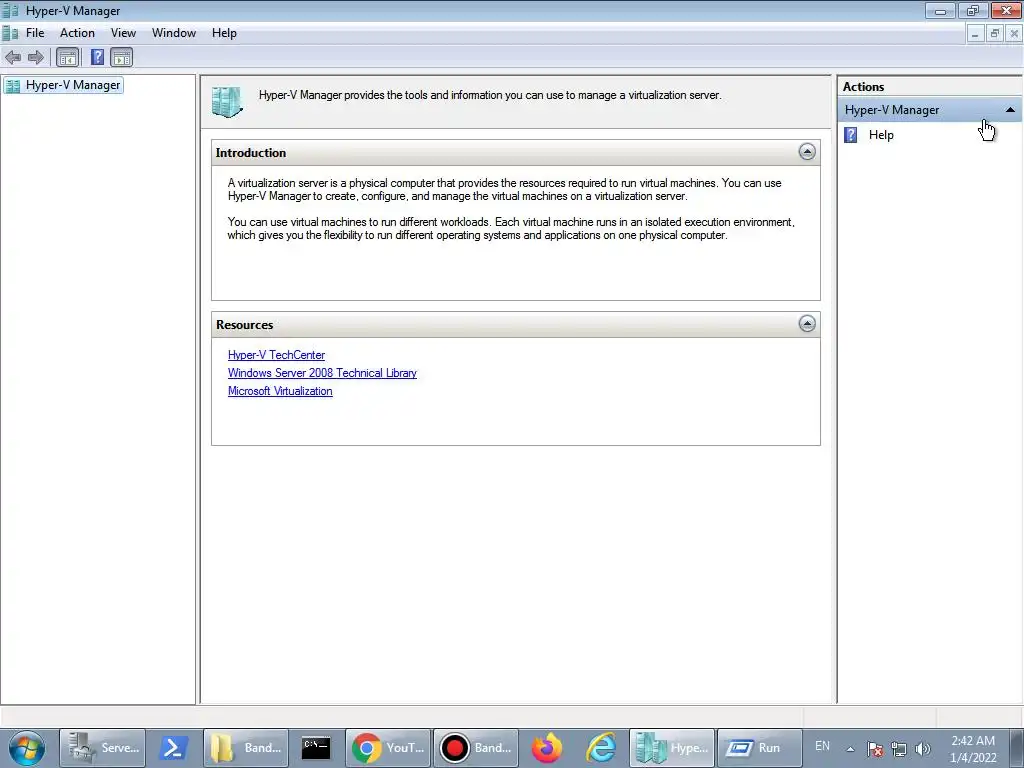Click MMC system icon left of File menu
Viewport: 1024px width, 768px height.
click(x=10, y=33)
